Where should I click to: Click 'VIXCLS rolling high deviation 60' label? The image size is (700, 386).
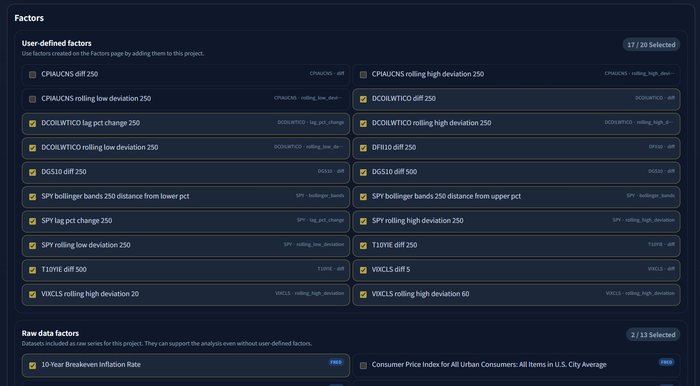pos(420,294)
